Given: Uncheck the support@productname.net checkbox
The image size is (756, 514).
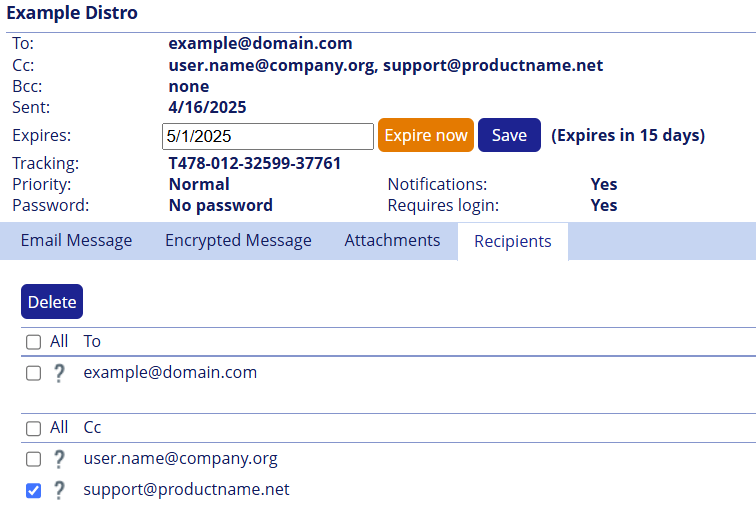Looking at the screenshot, I should (33, 490).
